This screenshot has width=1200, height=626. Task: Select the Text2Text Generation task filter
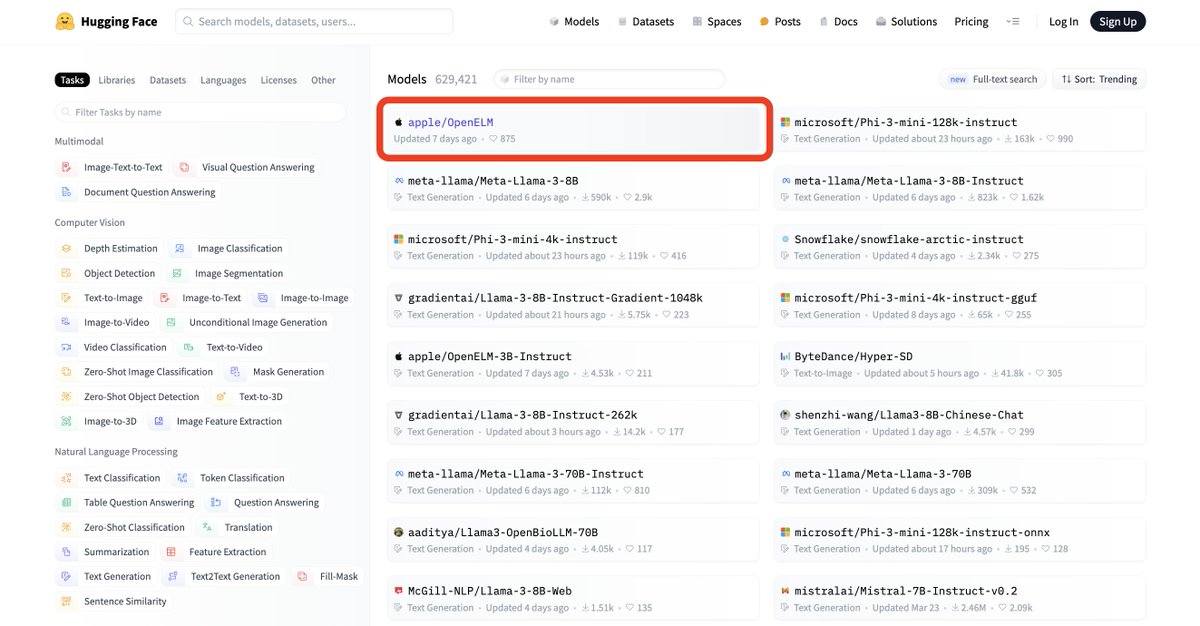point(223,576)
